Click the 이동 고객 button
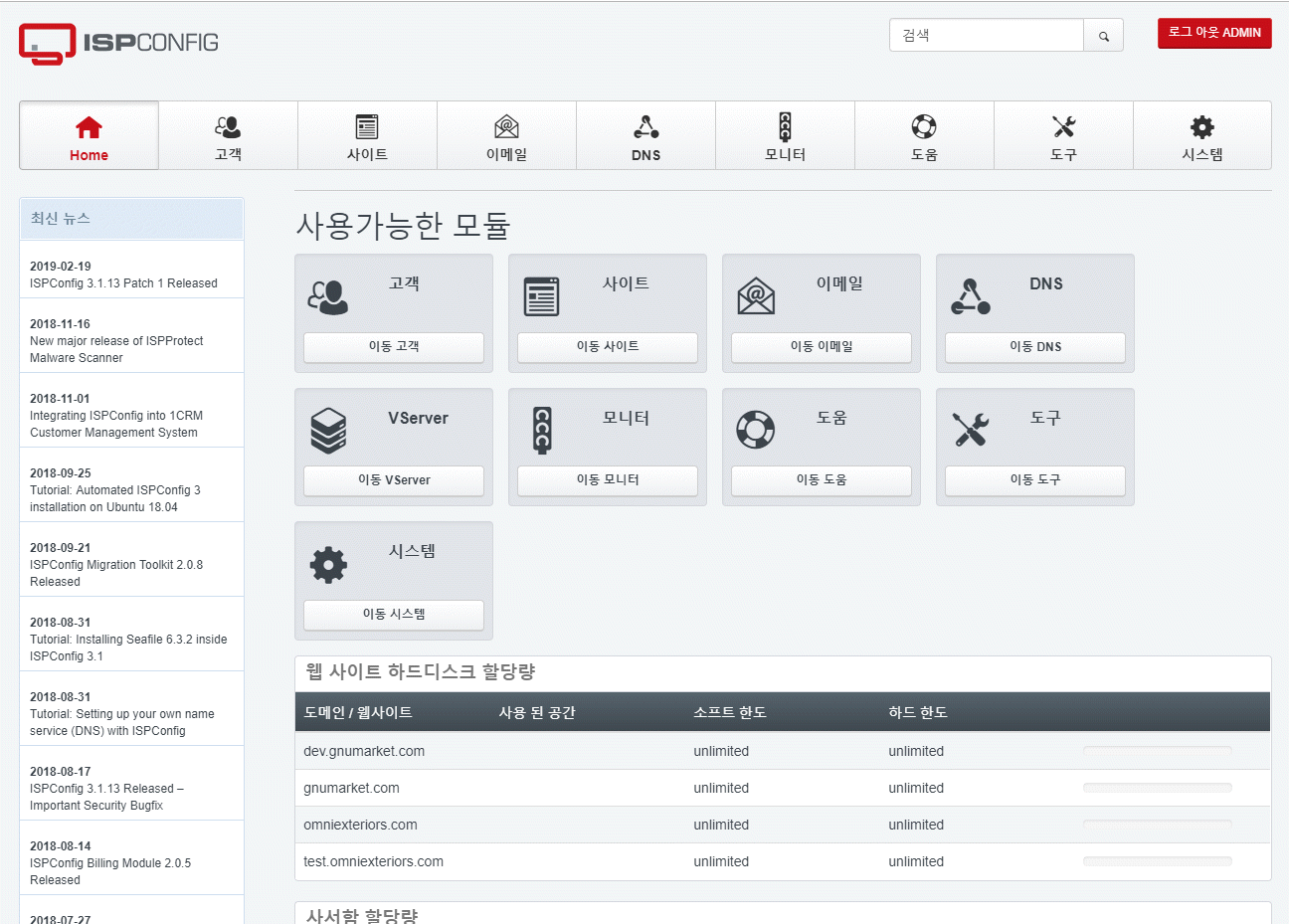Screen dimensions: 1289x924 pyautogui.click(x=394, y=346)
